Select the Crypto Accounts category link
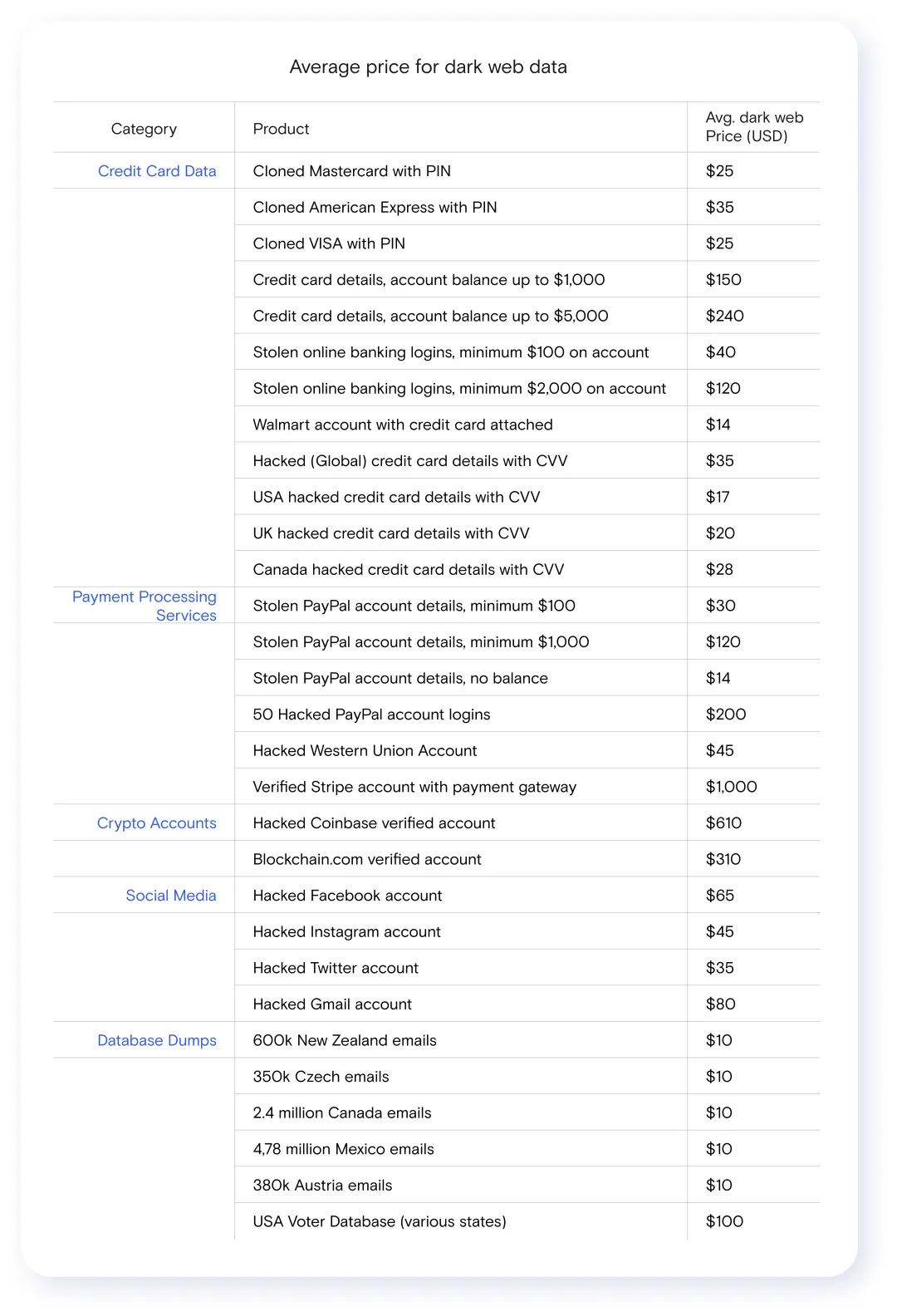897x1316 pixels. 156,823
